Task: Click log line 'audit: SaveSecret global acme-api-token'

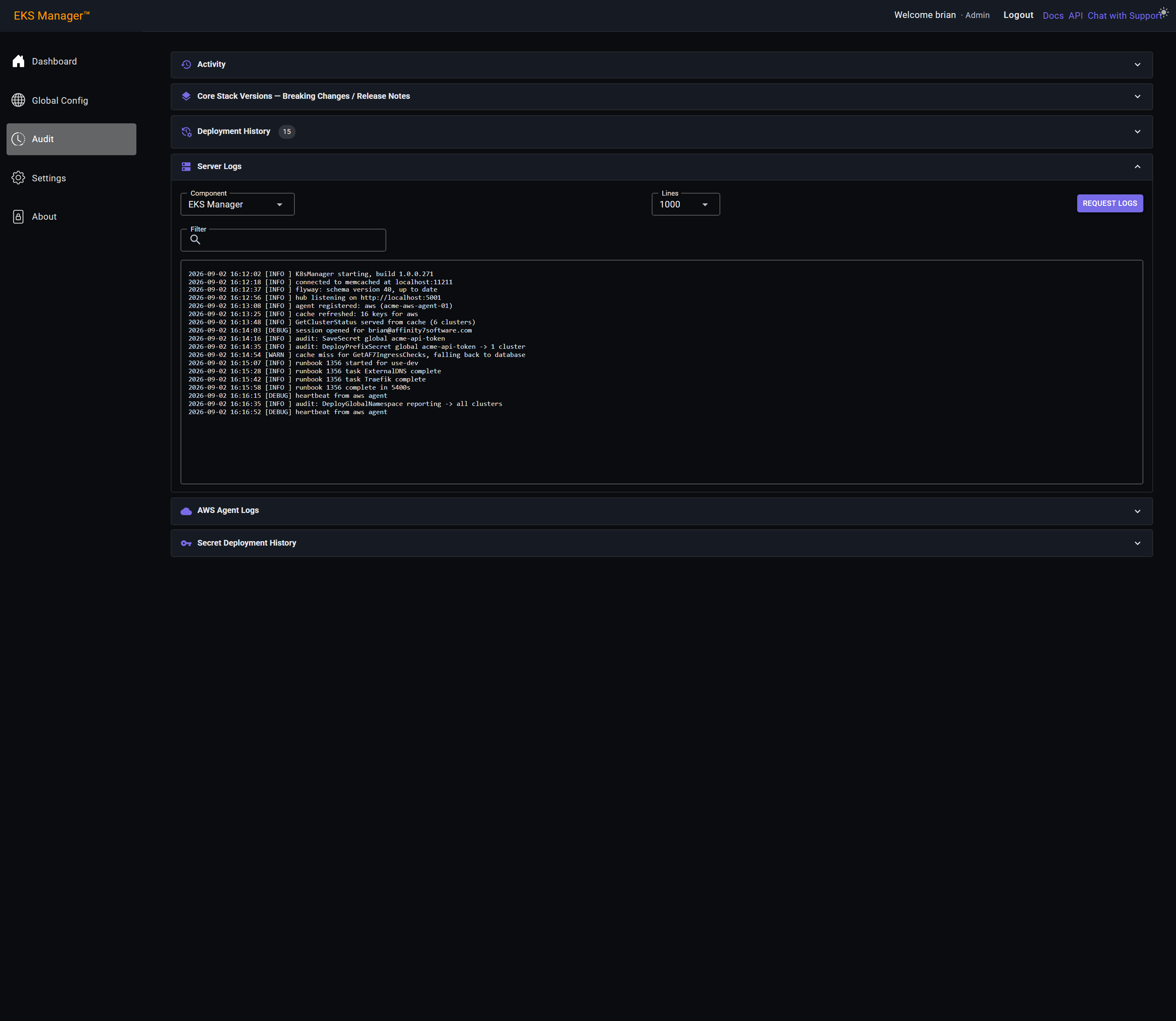Action: (317, 339)
